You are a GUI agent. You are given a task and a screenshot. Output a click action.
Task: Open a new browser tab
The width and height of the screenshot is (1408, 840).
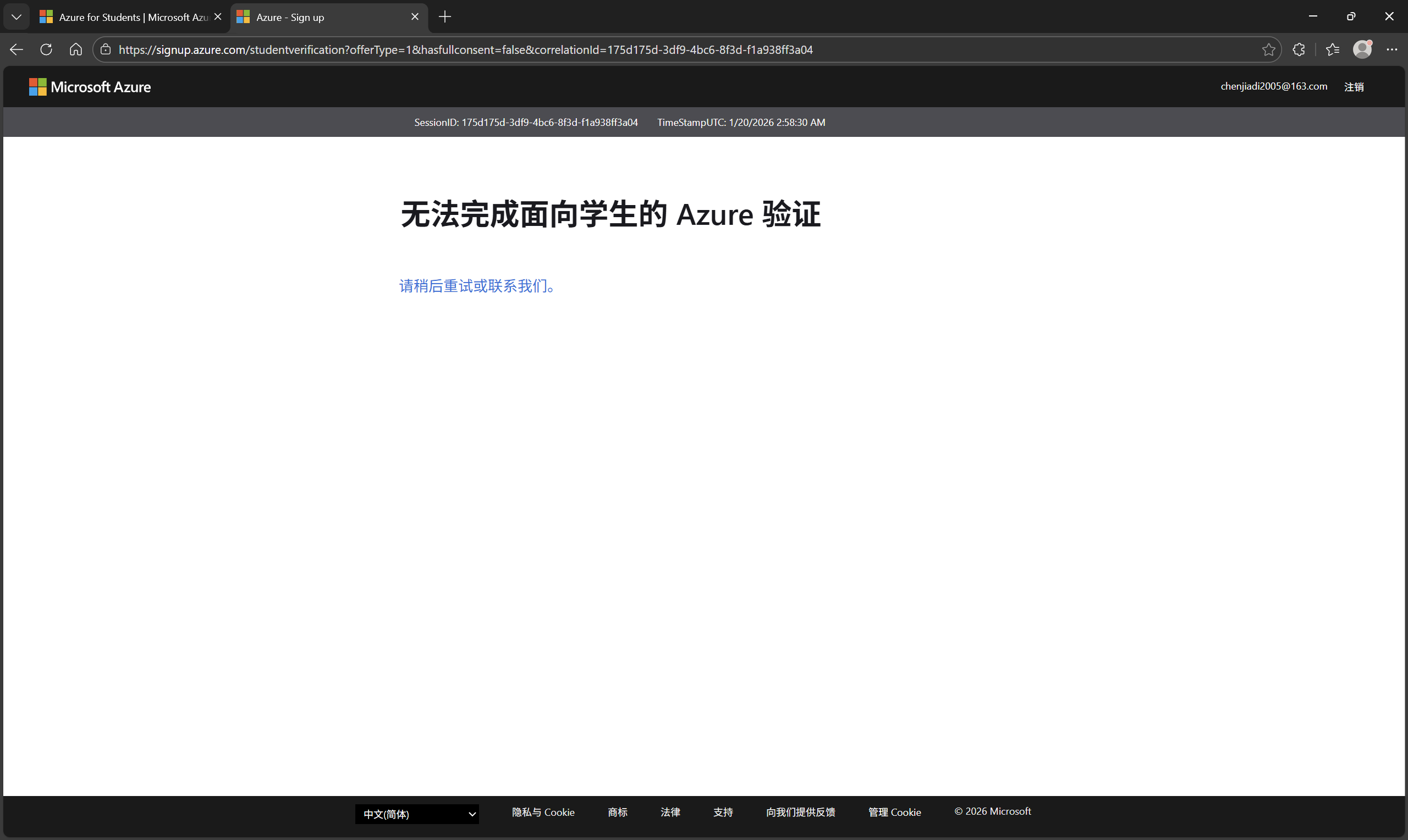tap(445, 17)
